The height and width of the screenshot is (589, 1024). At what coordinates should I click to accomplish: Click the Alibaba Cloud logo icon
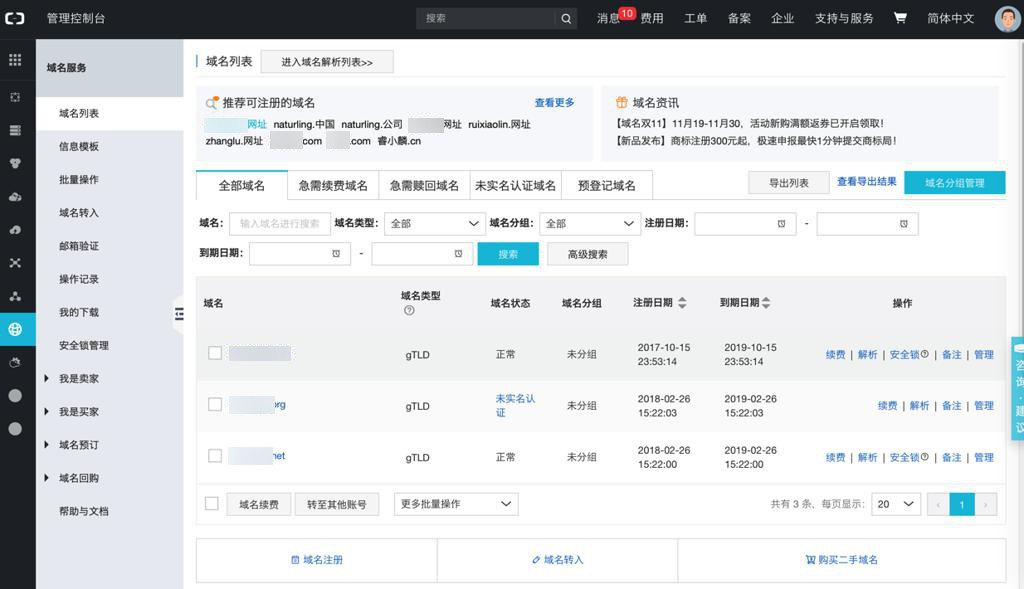click(14, 18)
